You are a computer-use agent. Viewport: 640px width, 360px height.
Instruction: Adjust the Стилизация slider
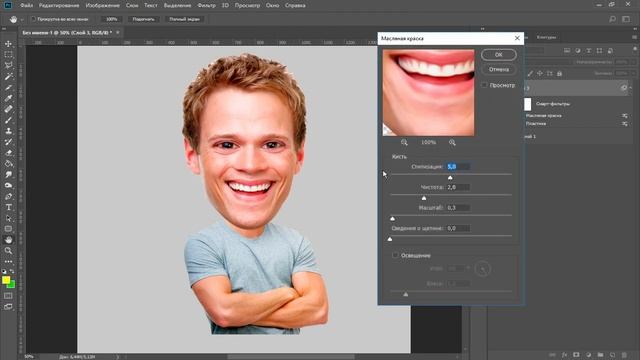(450, 178)
